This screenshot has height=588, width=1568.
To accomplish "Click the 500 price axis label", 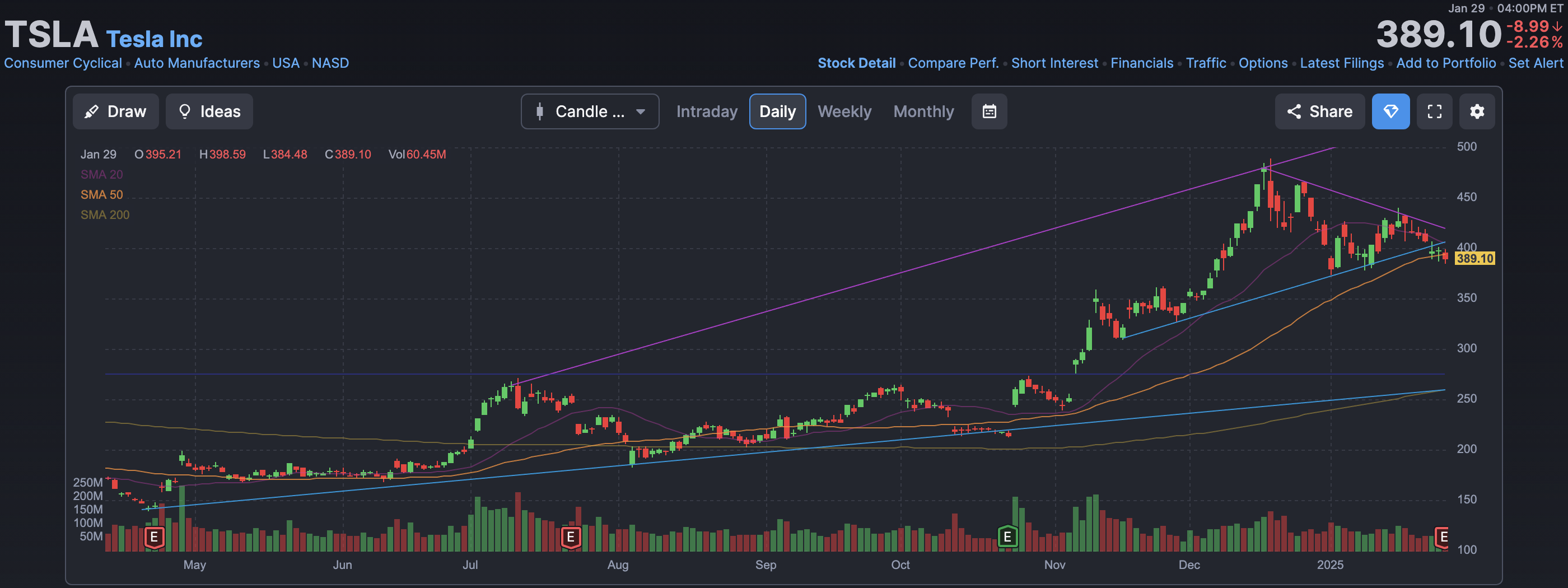I will 1466,146.
